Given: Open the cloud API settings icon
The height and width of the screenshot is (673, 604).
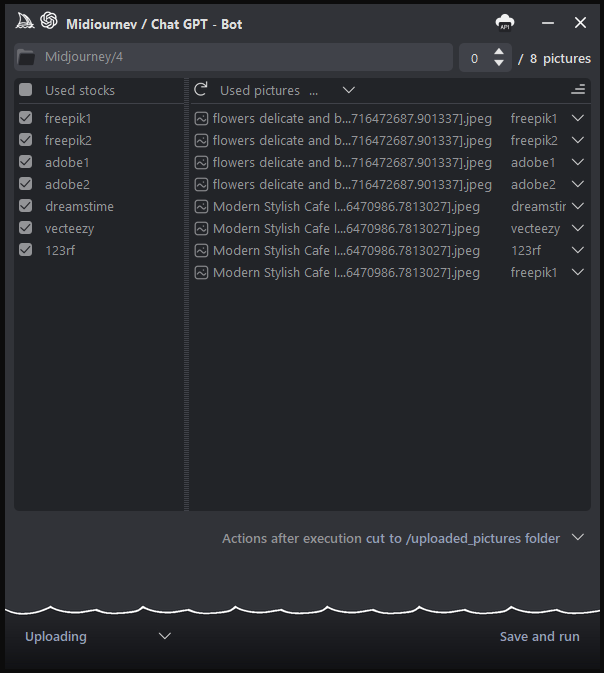Looking at the screenshot, I should [x=505, y=22].
